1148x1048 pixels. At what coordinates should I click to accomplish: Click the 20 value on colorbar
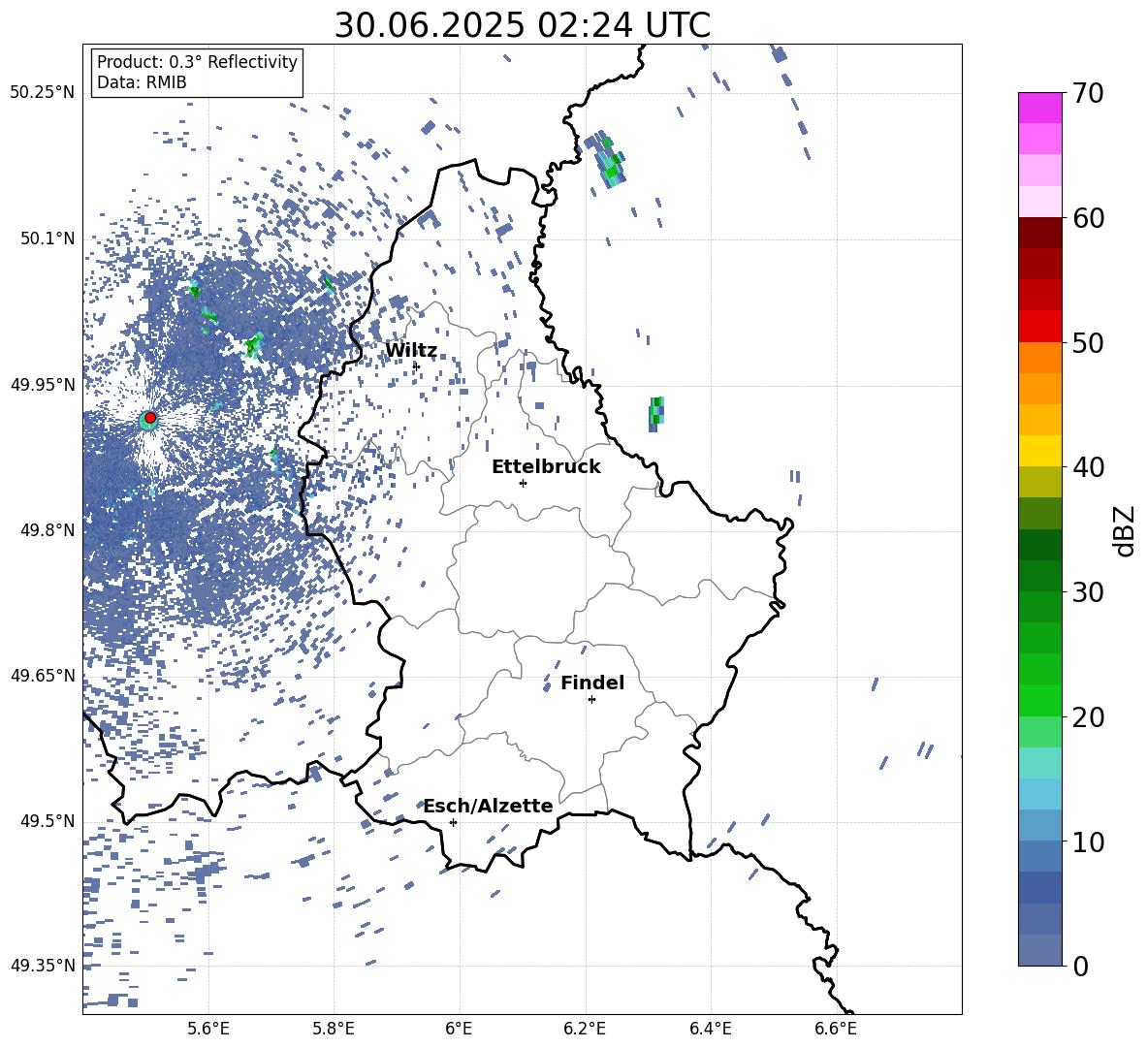1088,716
